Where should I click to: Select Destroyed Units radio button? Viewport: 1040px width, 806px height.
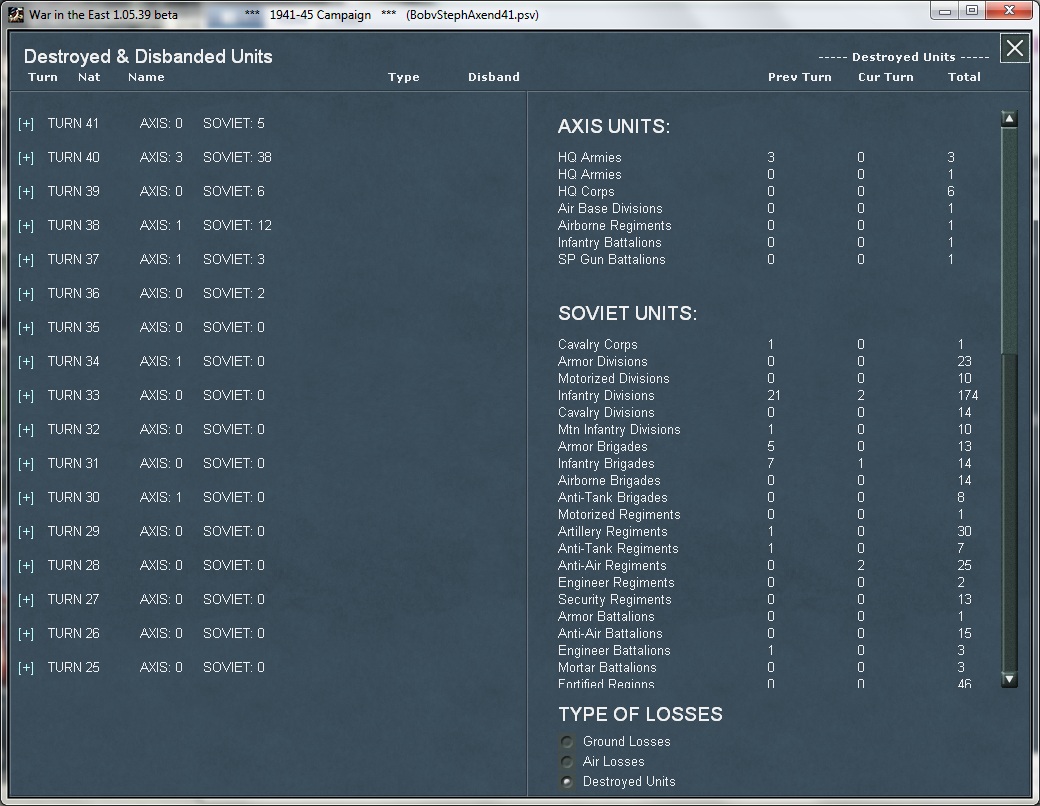click(567, 781)
